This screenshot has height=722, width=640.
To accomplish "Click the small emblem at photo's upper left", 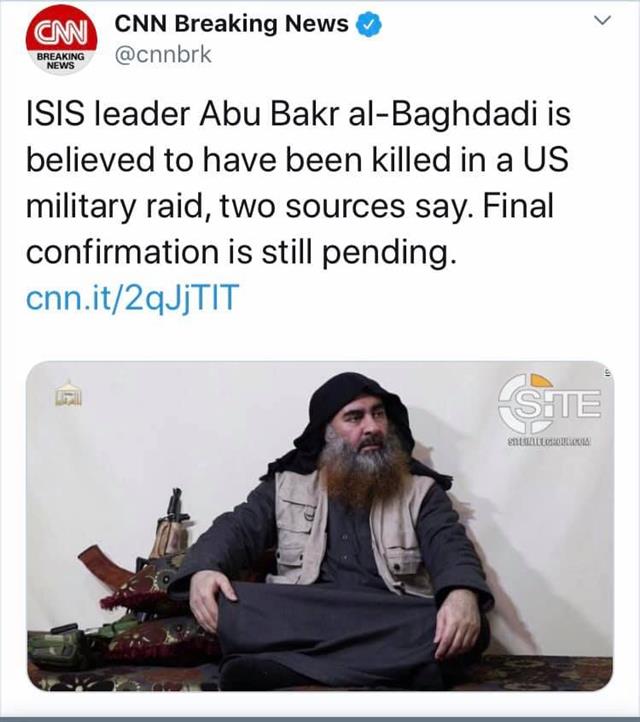I will tap(69, 393).
